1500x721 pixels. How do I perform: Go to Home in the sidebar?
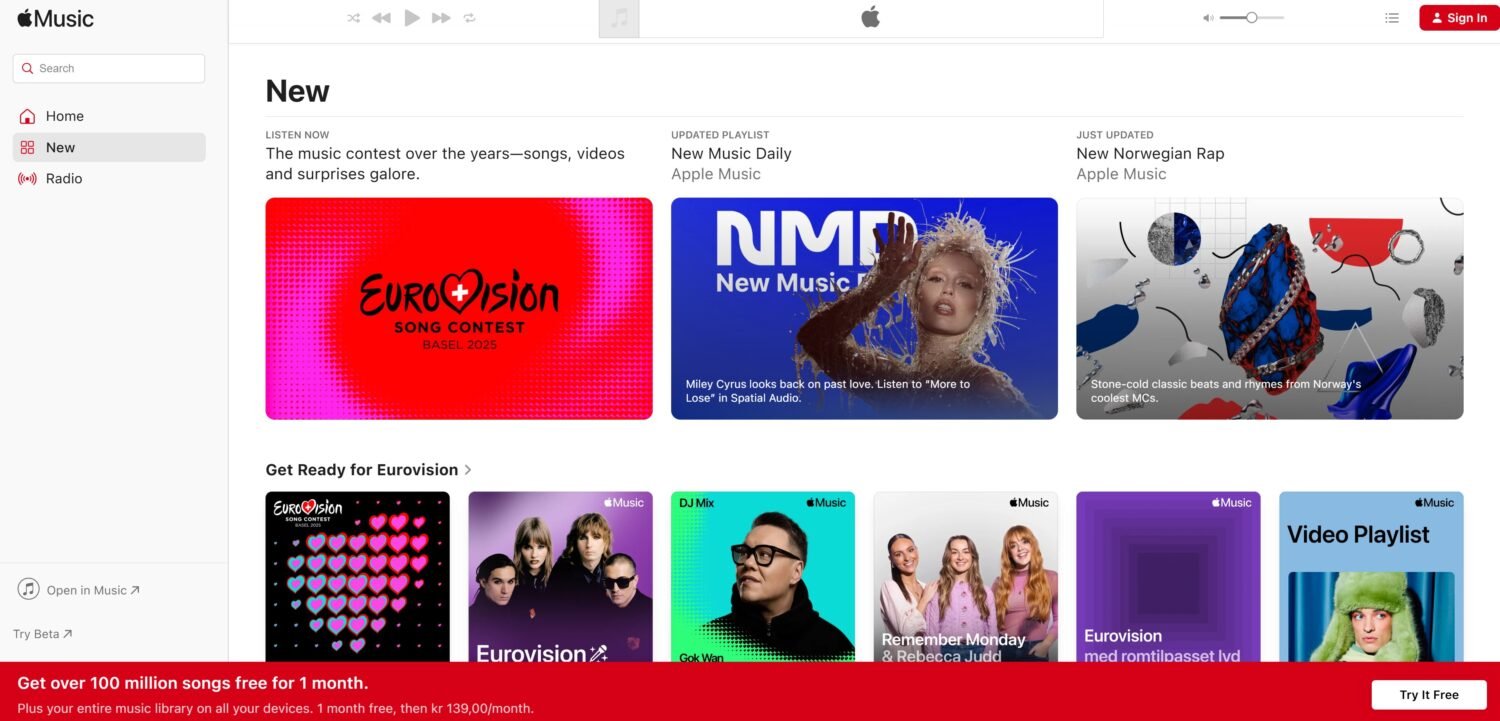(65, 116)
